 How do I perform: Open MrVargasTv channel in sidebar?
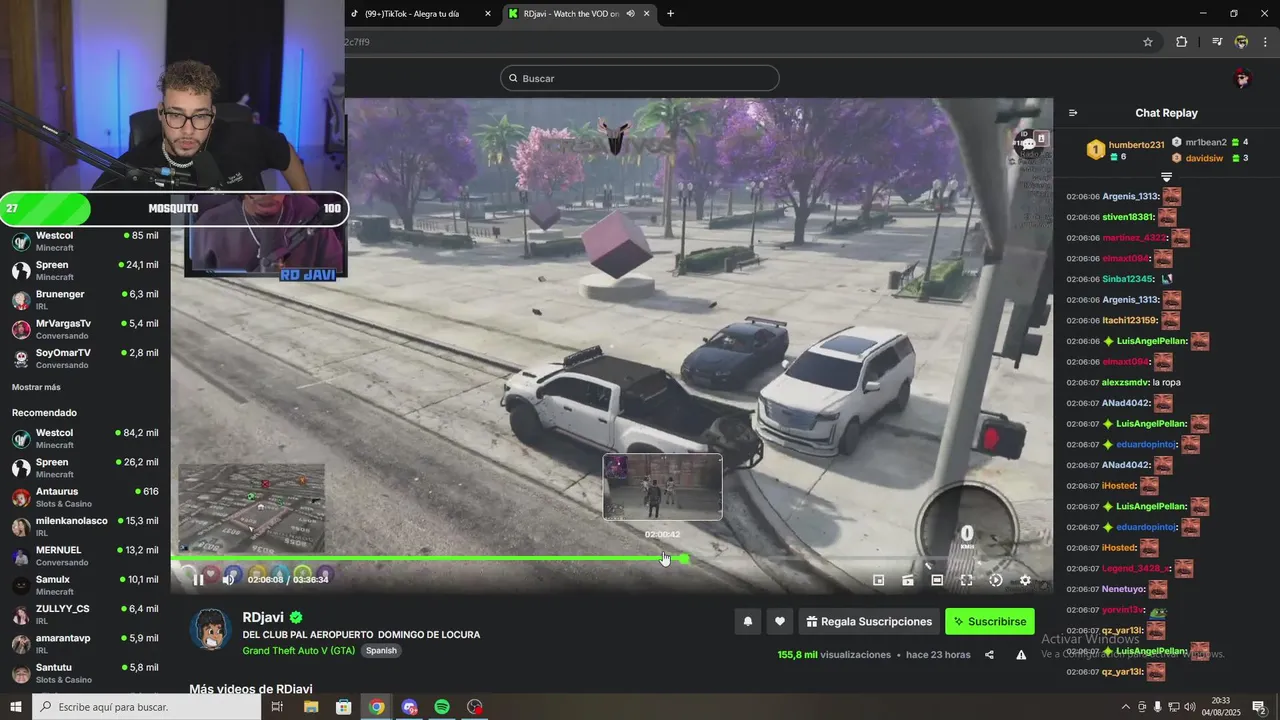(85, 329)
